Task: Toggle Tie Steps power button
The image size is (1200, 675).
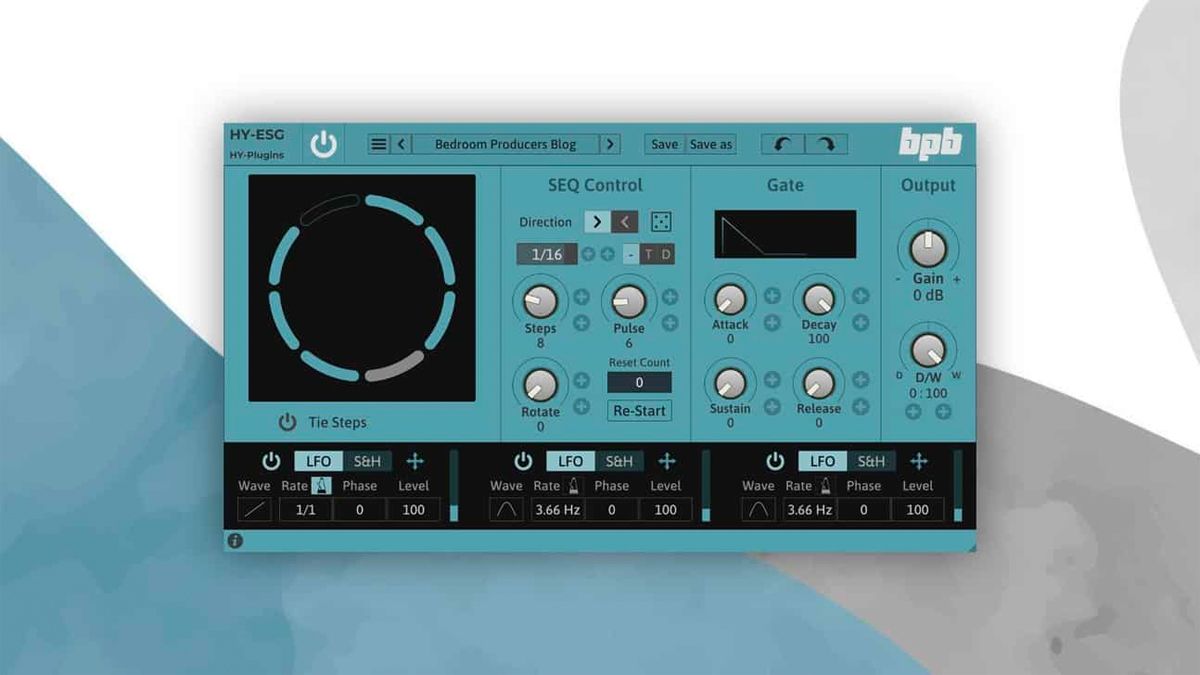Action: (289, 422)
